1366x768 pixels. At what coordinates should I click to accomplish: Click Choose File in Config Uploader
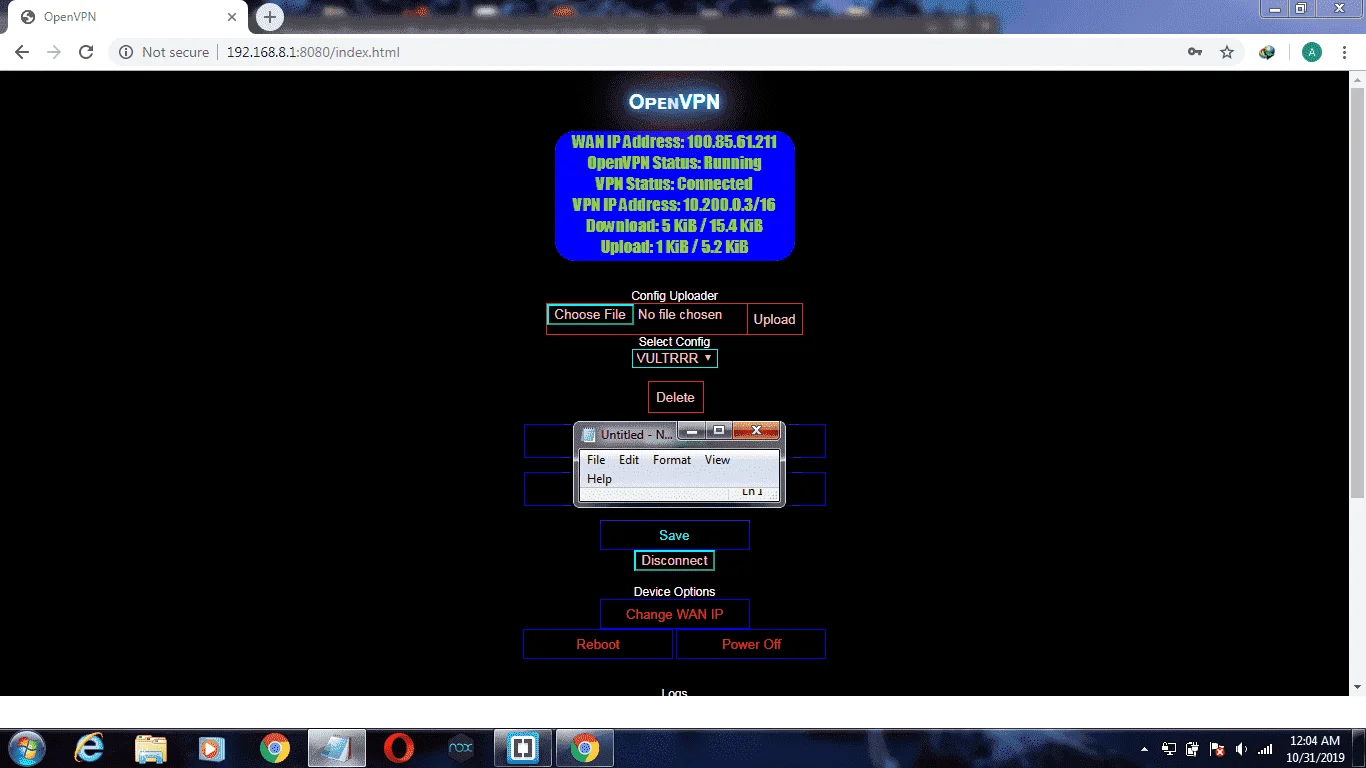590,314
